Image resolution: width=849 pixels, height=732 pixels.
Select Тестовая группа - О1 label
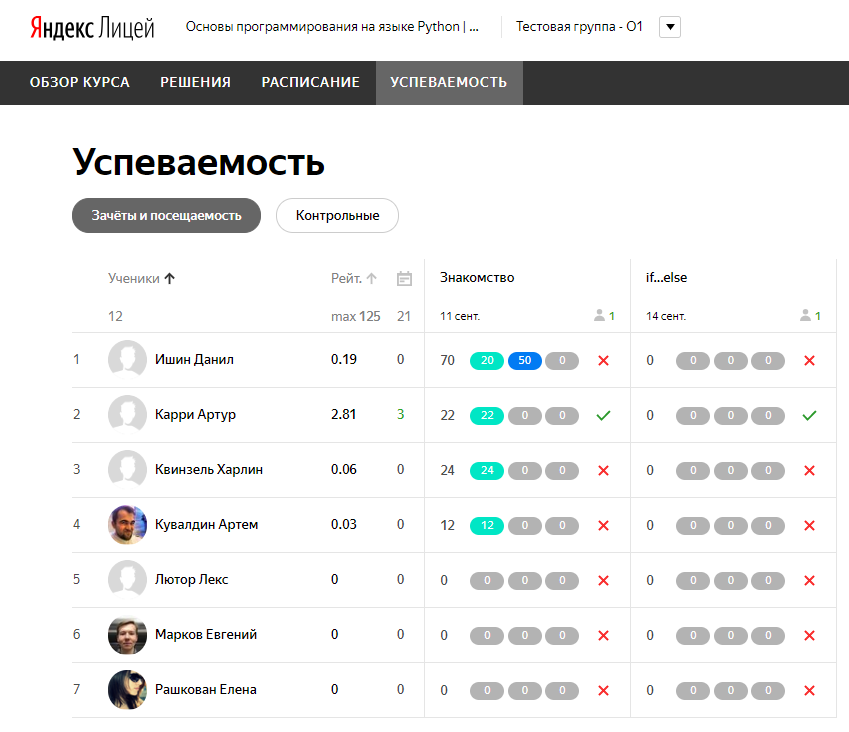[579, 27]
